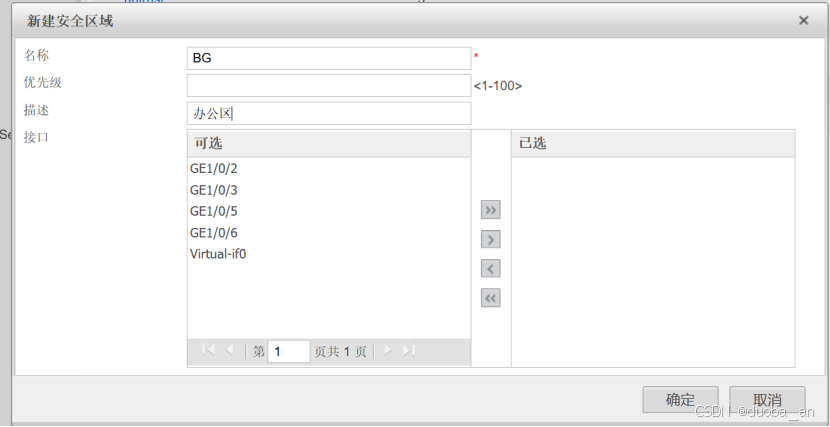The width and height of the screenshot is (830, 427).
Task: Add selected interface with single right arrow
Action: tap(490, 240)
